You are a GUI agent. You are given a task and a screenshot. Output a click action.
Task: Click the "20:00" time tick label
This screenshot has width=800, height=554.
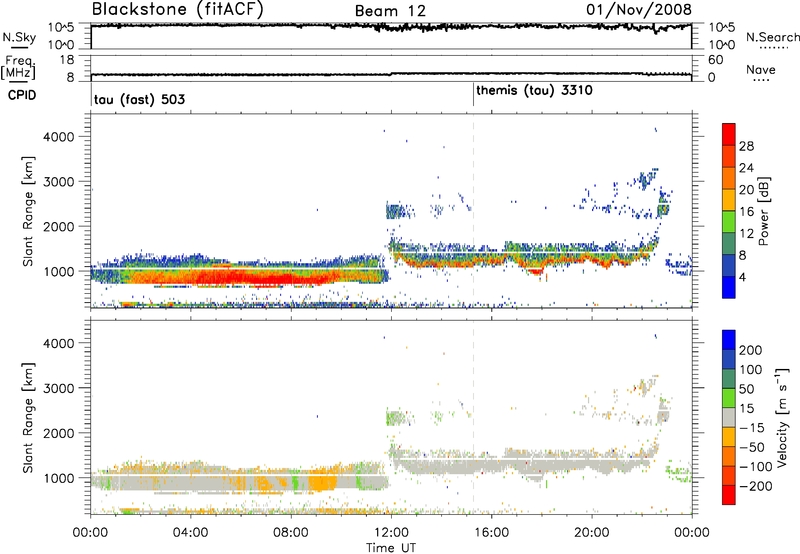point(592,533)
